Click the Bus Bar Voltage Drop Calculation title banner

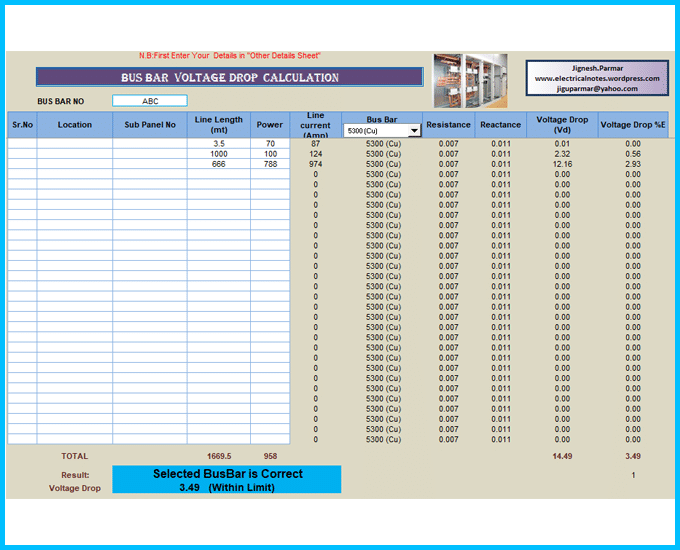pyautogui.click(x=230, y=77)
